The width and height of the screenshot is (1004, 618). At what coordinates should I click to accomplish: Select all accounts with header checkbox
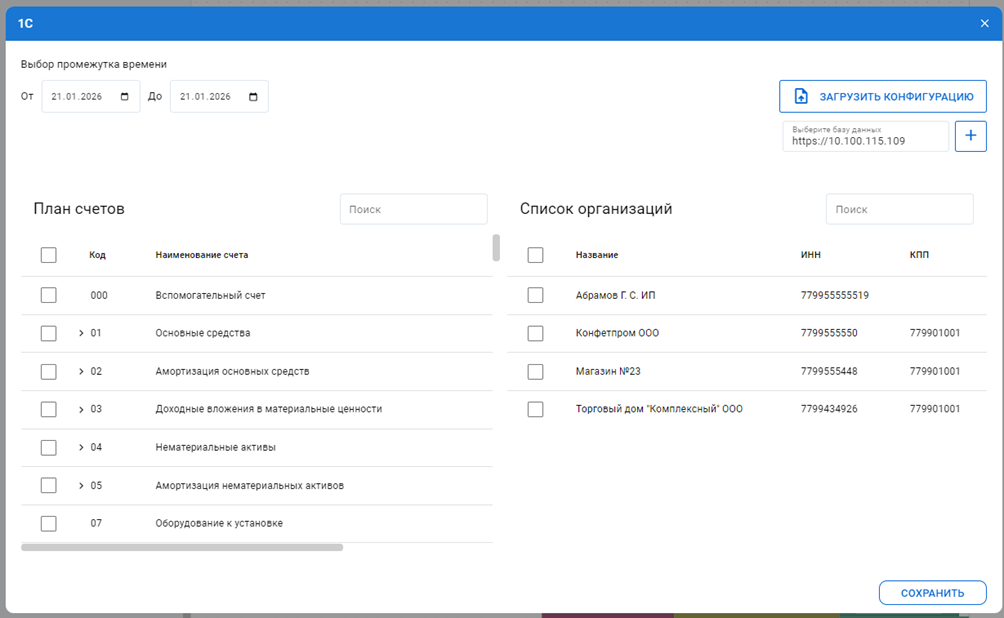49,255
